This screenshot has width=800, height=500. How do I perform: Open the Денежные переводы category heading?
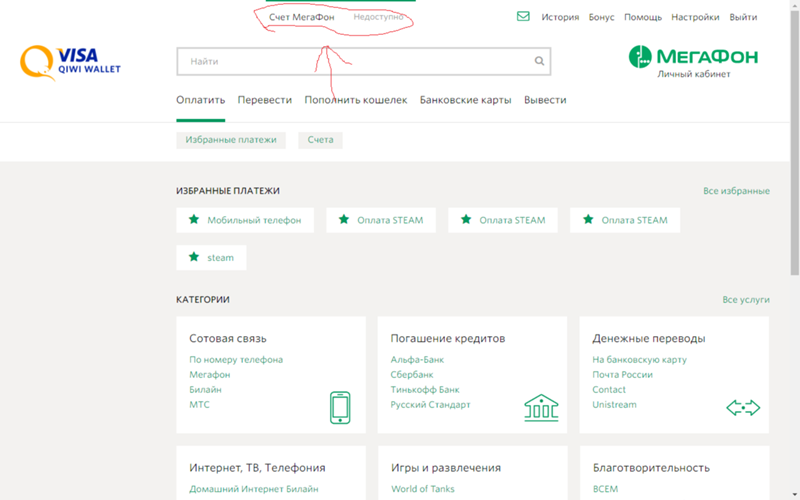[648, 338]
